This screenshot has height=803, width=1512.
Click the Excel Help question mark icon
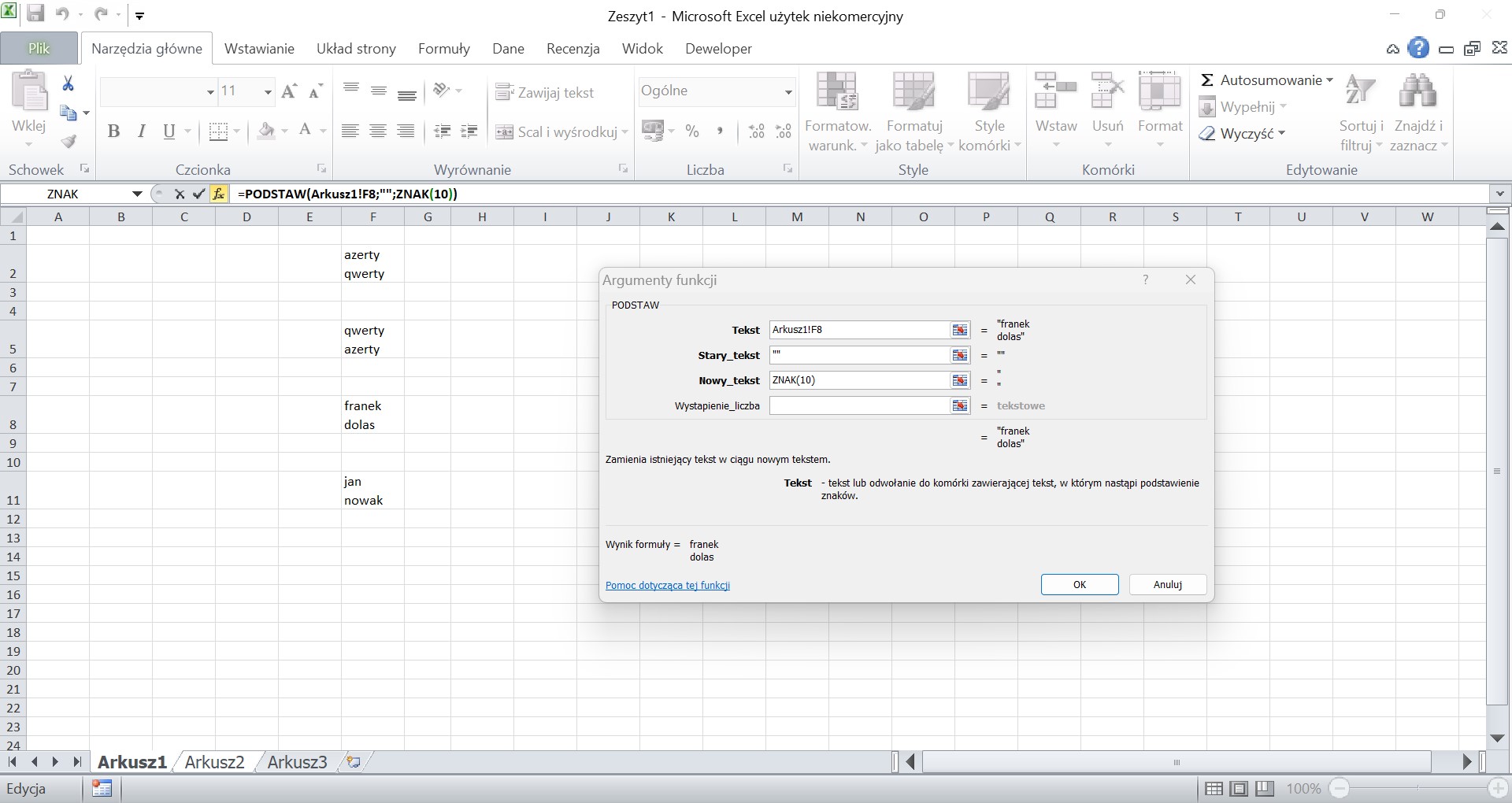[1418, 49]
